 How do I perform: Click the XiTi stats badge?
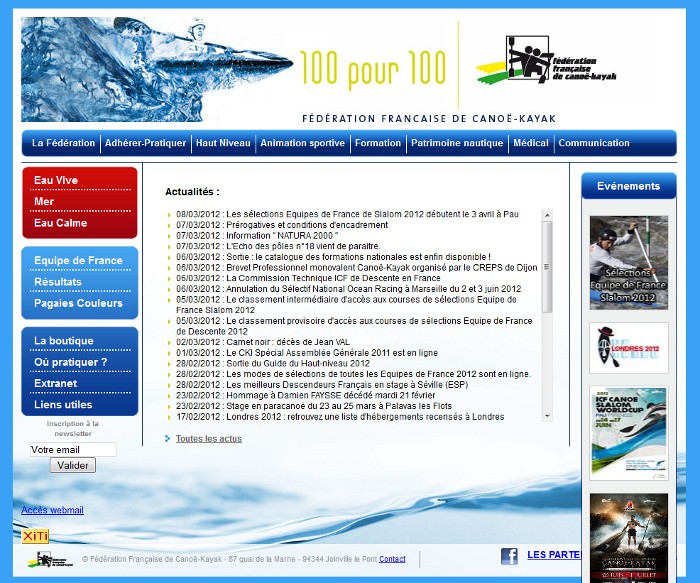tap(35, 536)
